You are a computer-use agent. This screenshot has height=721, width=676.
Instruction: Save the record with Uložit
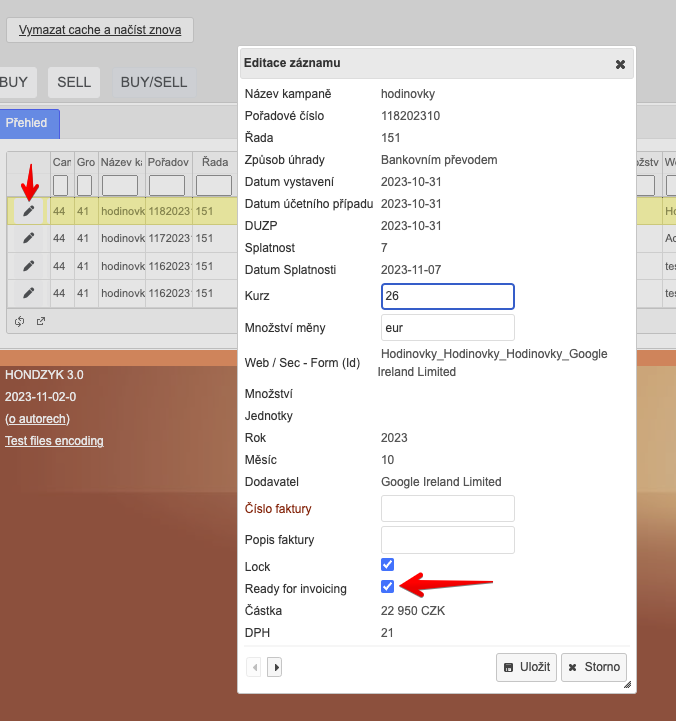[526, 667]
